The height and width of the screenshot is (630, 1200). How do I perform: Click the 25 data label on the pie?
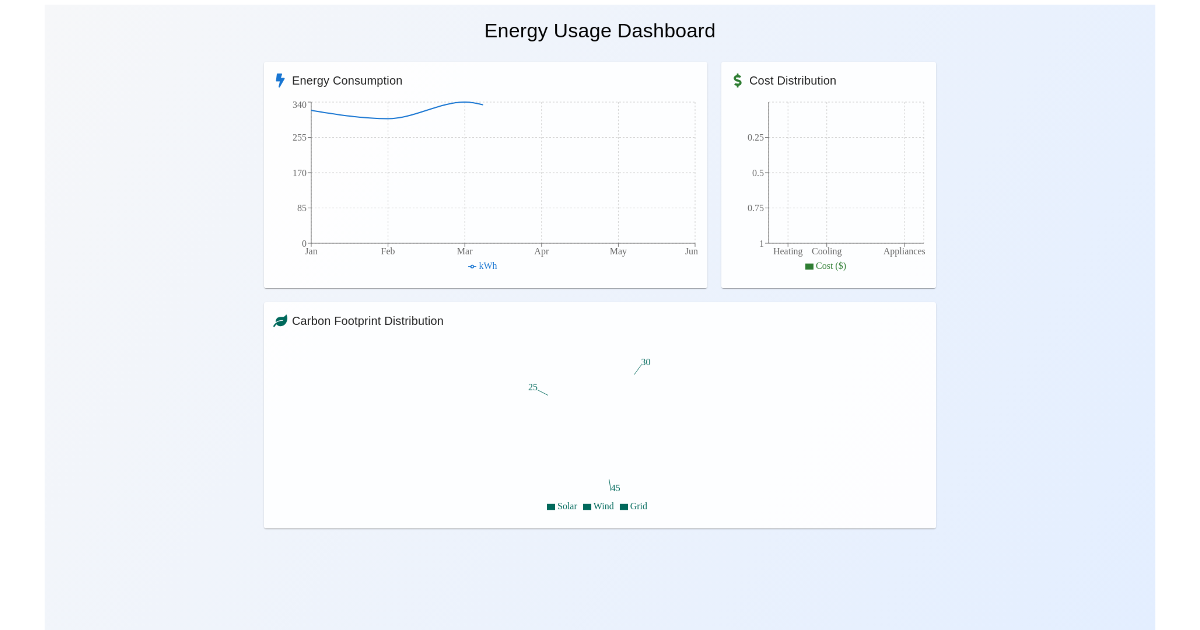[532, 386]
